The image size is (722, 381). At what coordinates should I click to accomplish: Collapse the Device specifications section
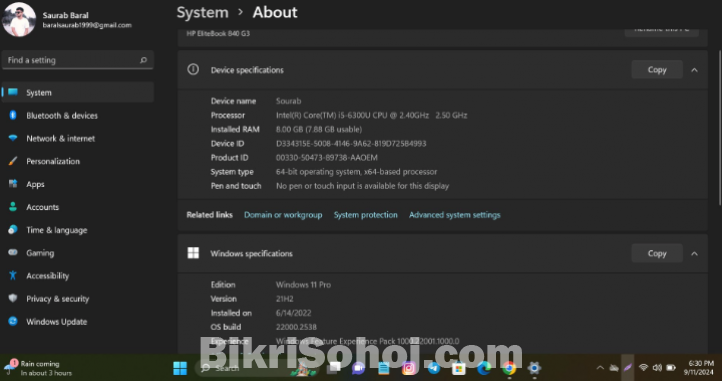coord(694,70)
